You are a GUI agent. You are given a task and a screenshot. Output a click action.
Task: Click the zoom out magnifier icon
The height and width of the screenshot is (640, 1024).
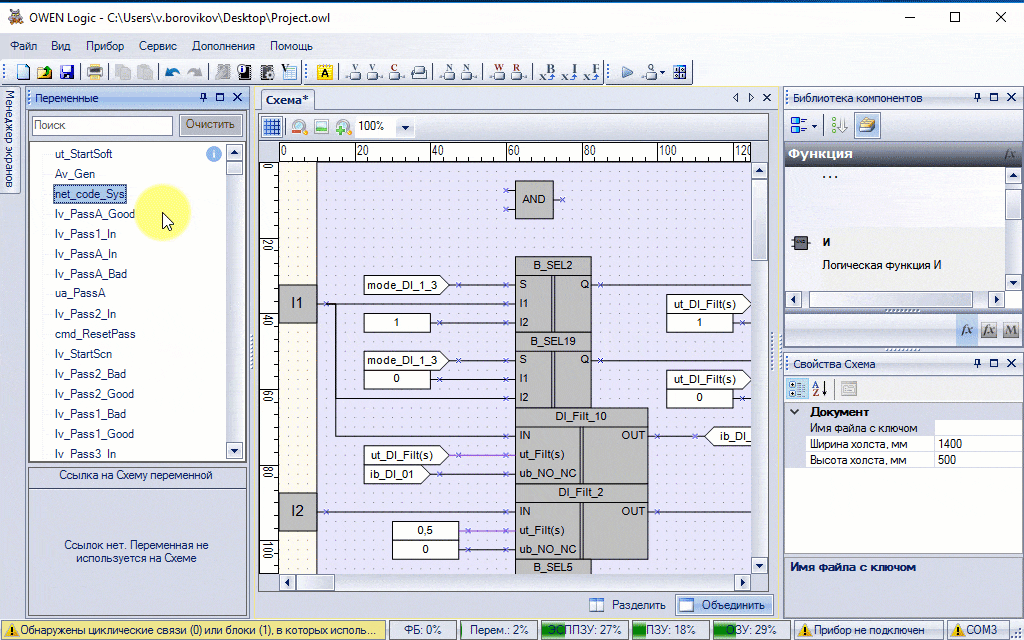pos(298,127)
